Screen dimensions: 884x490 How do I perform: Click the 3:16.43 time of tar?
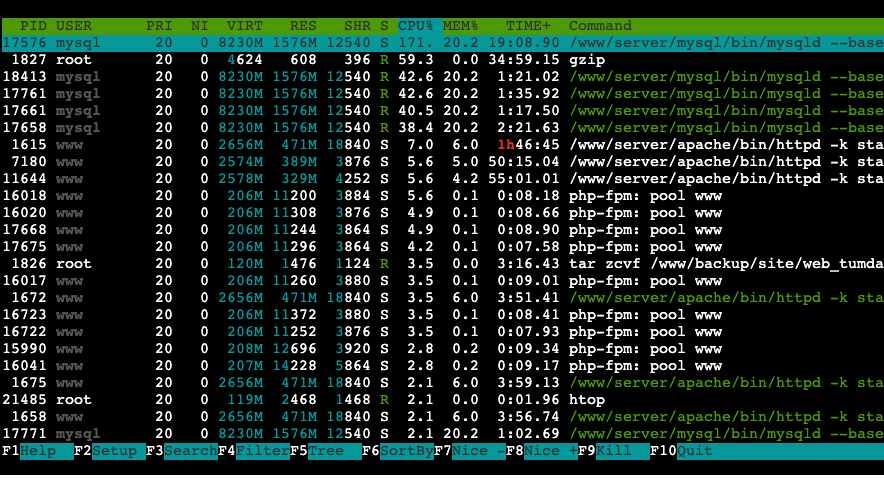528,264
